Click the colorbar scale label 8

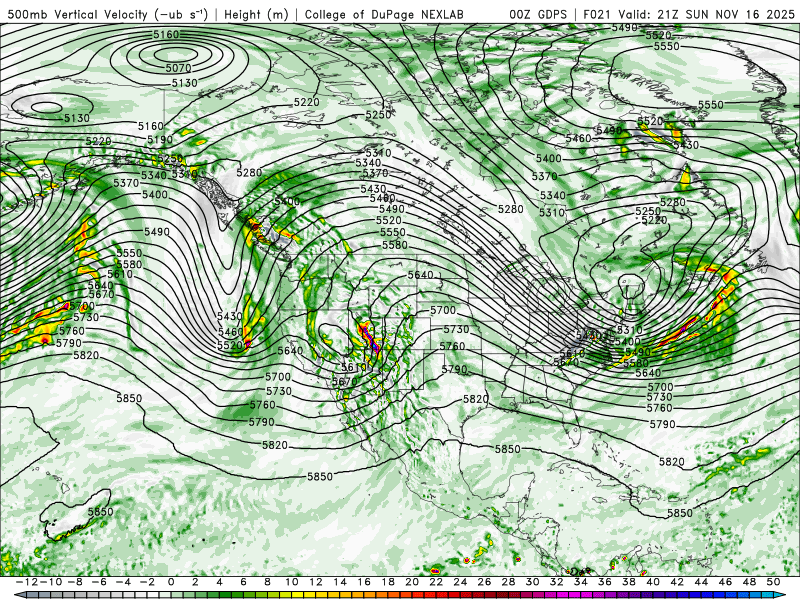268,582
